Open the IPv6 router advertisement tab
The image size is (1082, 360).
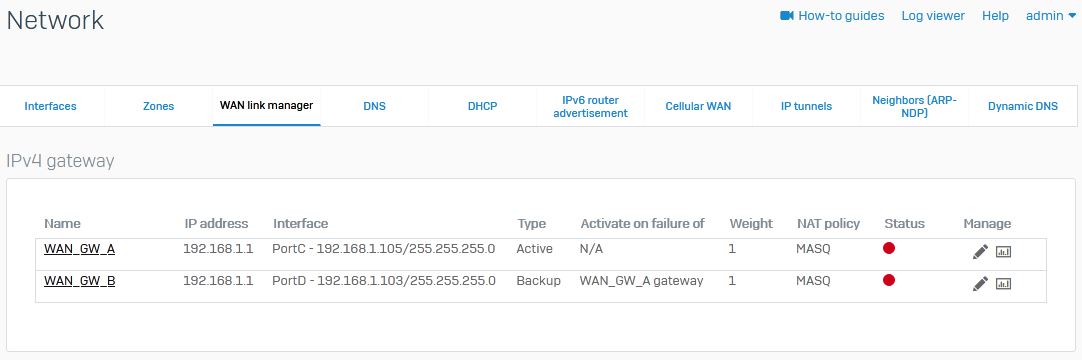coord(591,106)
